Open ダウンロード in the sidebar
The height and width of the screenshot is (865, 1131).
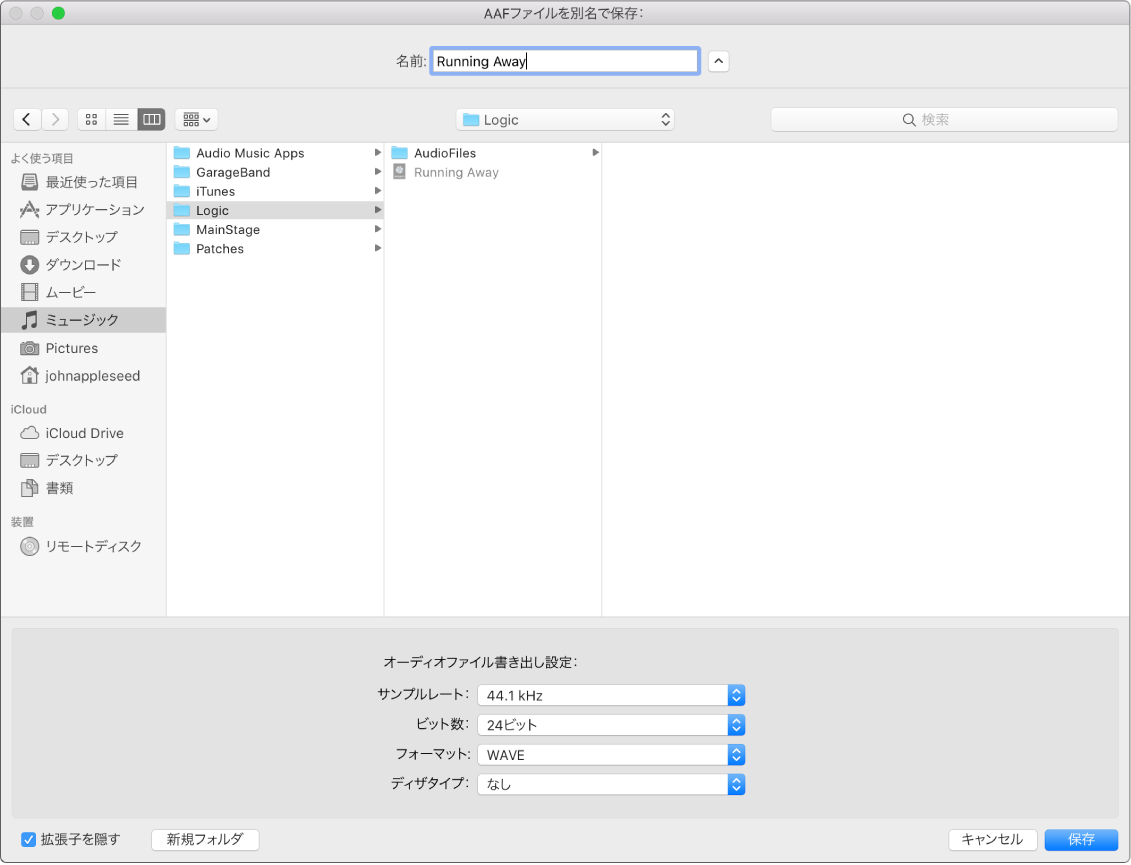pos(83,265)
